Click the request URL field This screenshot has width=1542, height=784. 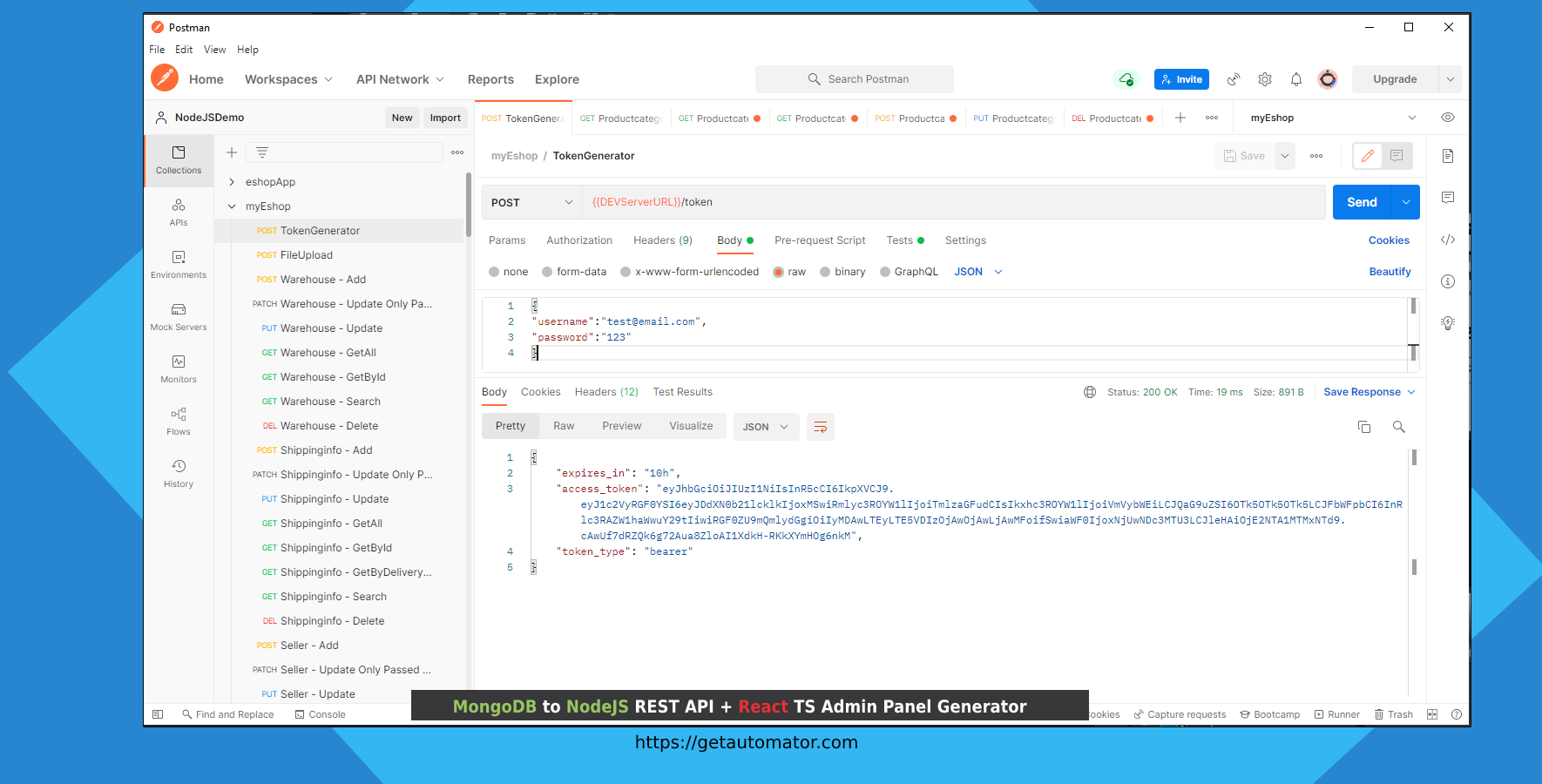954,202
